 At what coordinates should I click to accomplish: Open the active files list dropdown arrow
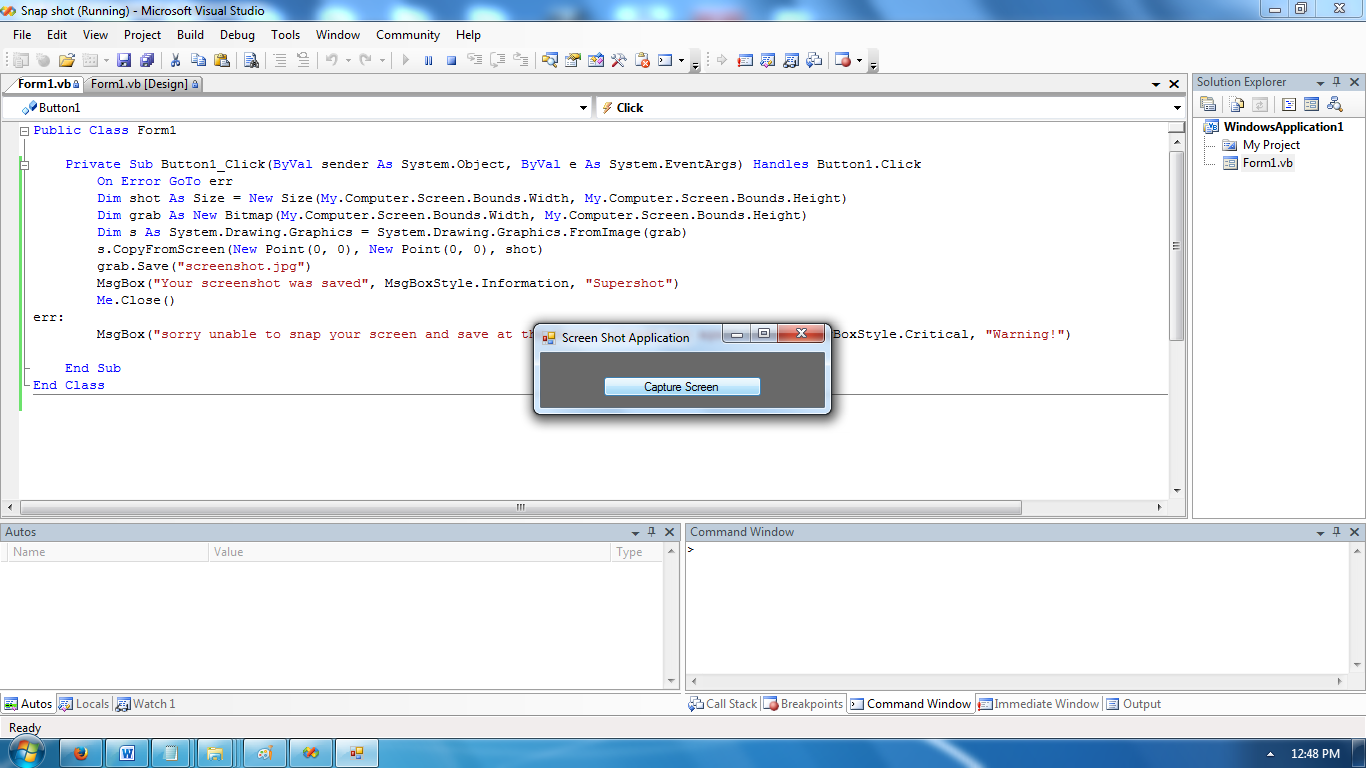[x=1156, y=85]
